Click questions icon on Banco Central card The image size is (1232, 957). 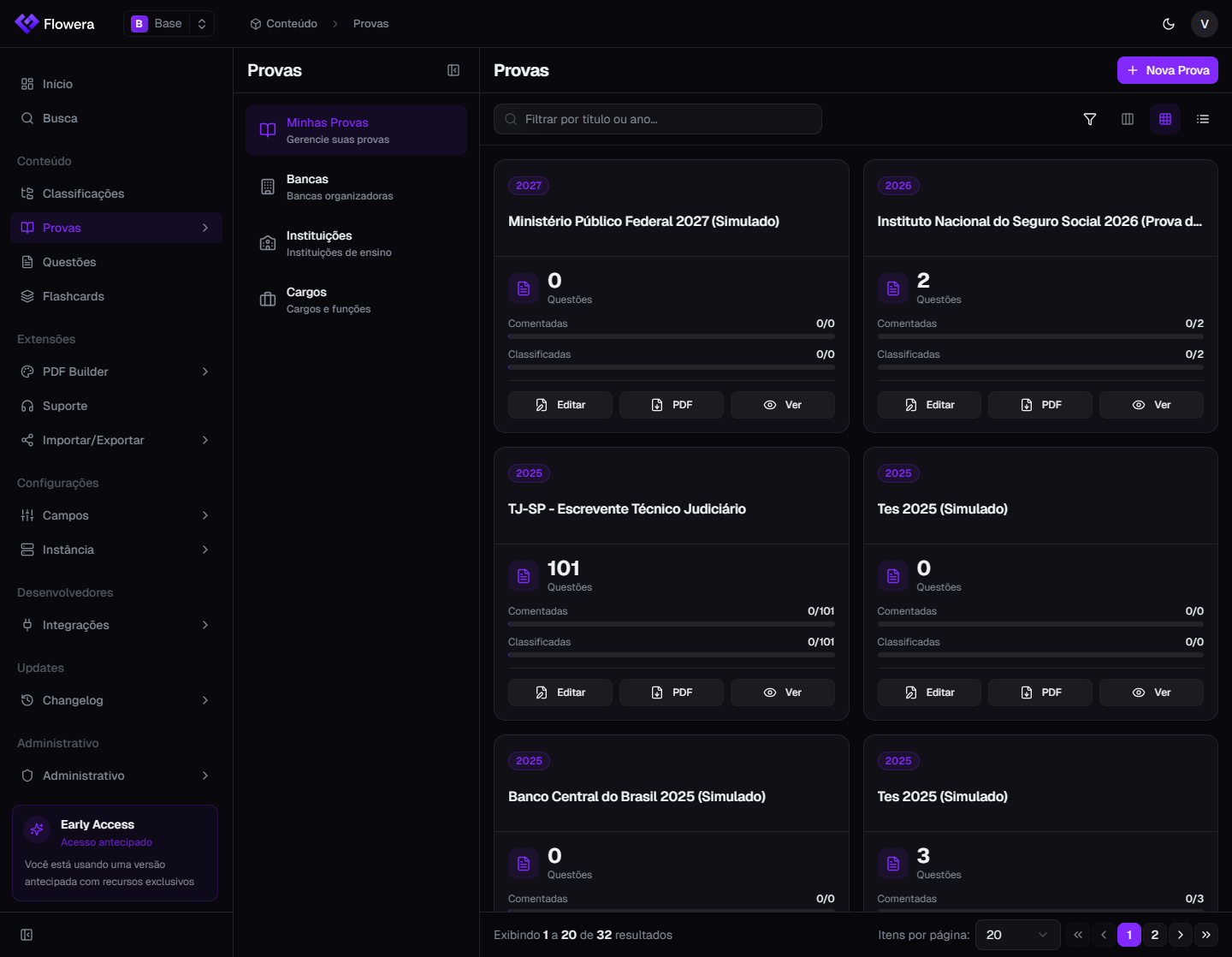524,865
